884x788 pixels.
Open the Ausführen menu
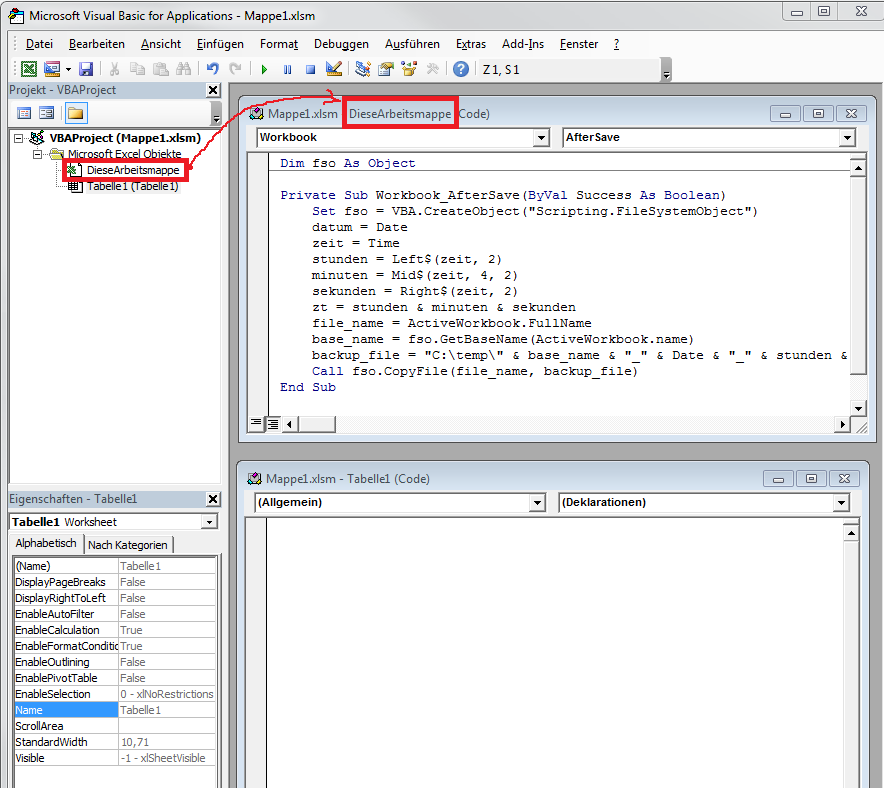tap(412, 44)
